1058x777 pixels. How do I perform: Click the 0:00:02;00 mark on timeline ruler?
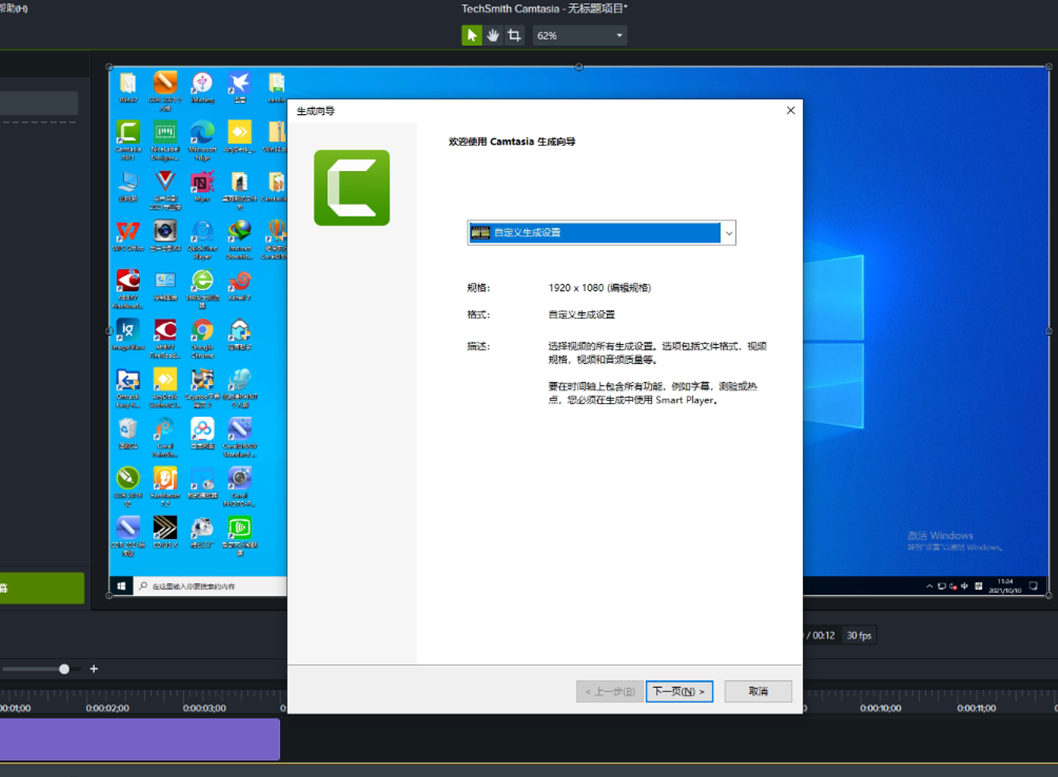pyautogui.click(x=107, y=708)
